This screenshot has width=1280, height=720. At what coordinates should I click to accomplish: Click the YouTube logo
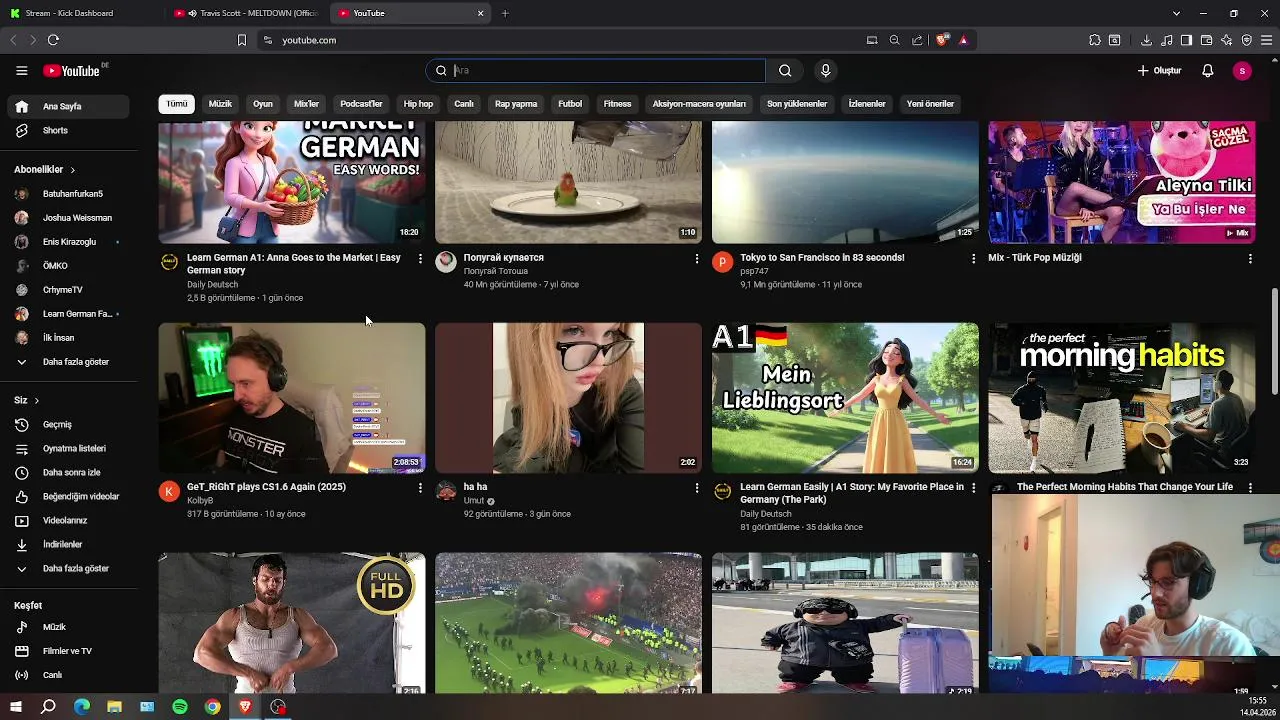[x=71, y=71]
